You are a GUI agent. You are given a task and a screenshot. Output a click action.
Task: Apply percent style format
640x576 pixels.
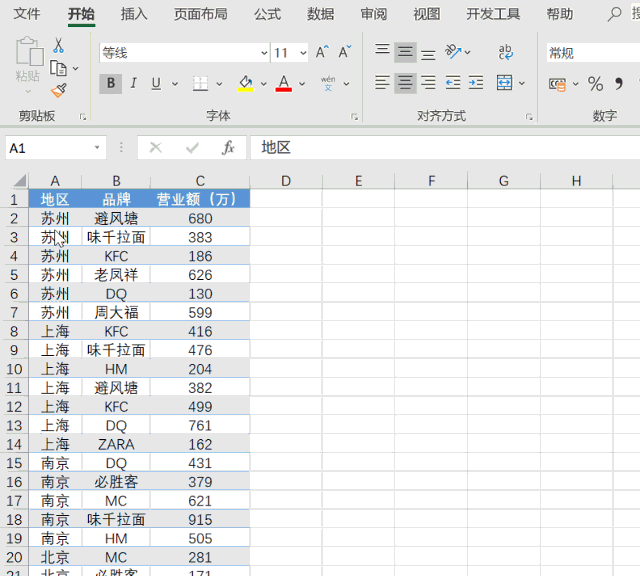point(596,84)
